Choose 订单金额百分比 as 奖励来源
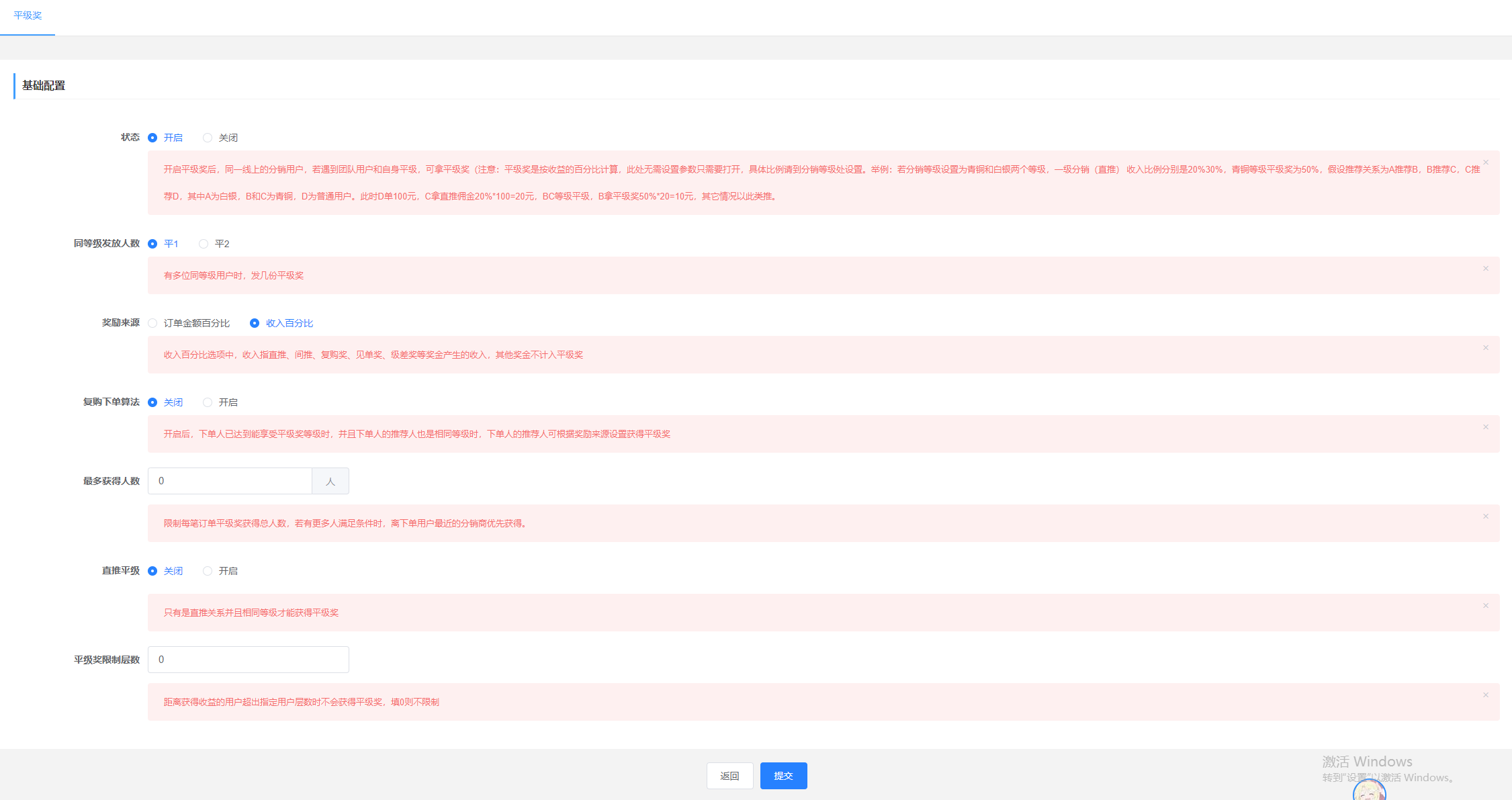 (153, 323)
